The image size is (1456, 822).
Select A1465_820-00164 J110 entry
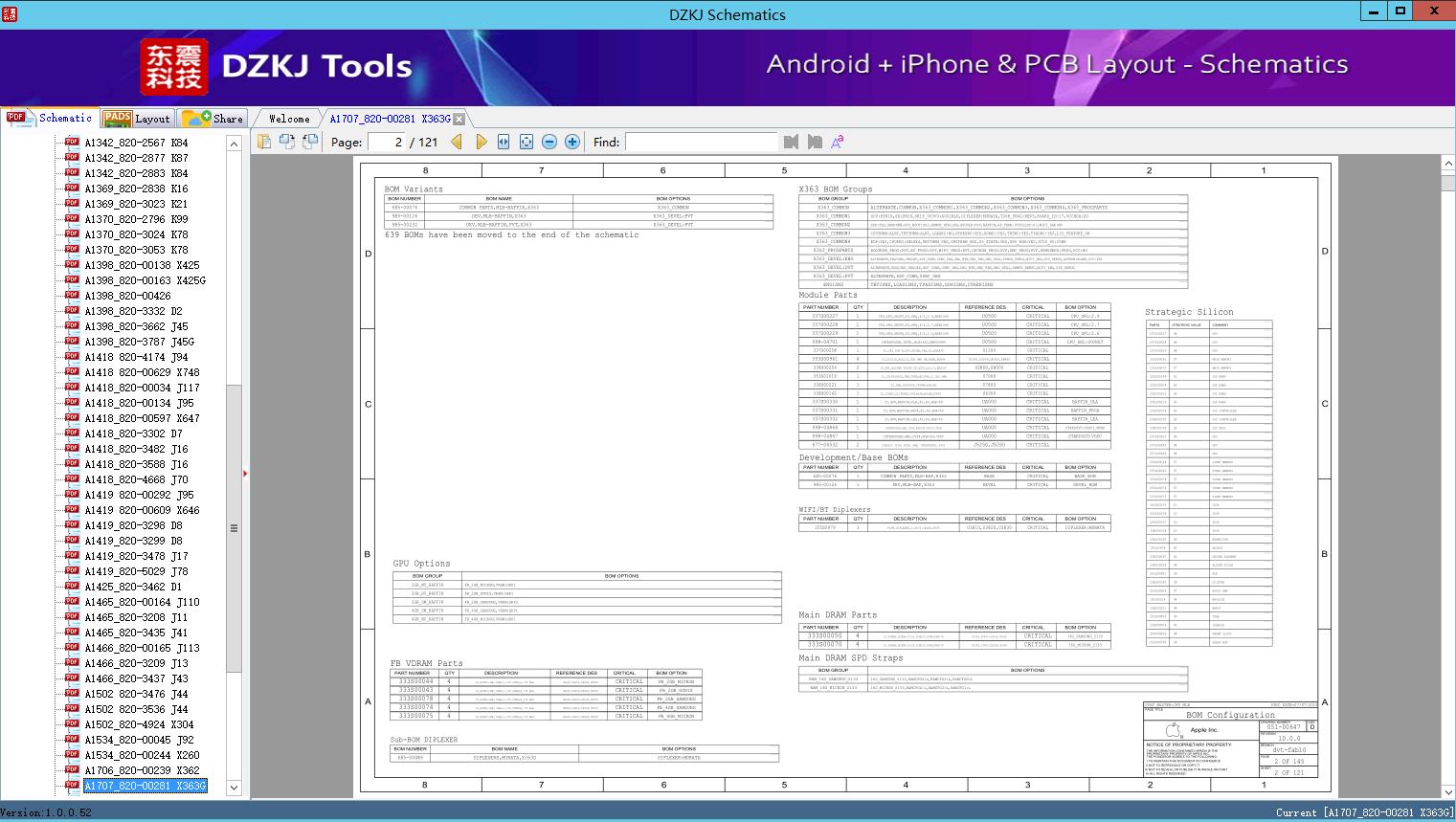click(142, 602)
